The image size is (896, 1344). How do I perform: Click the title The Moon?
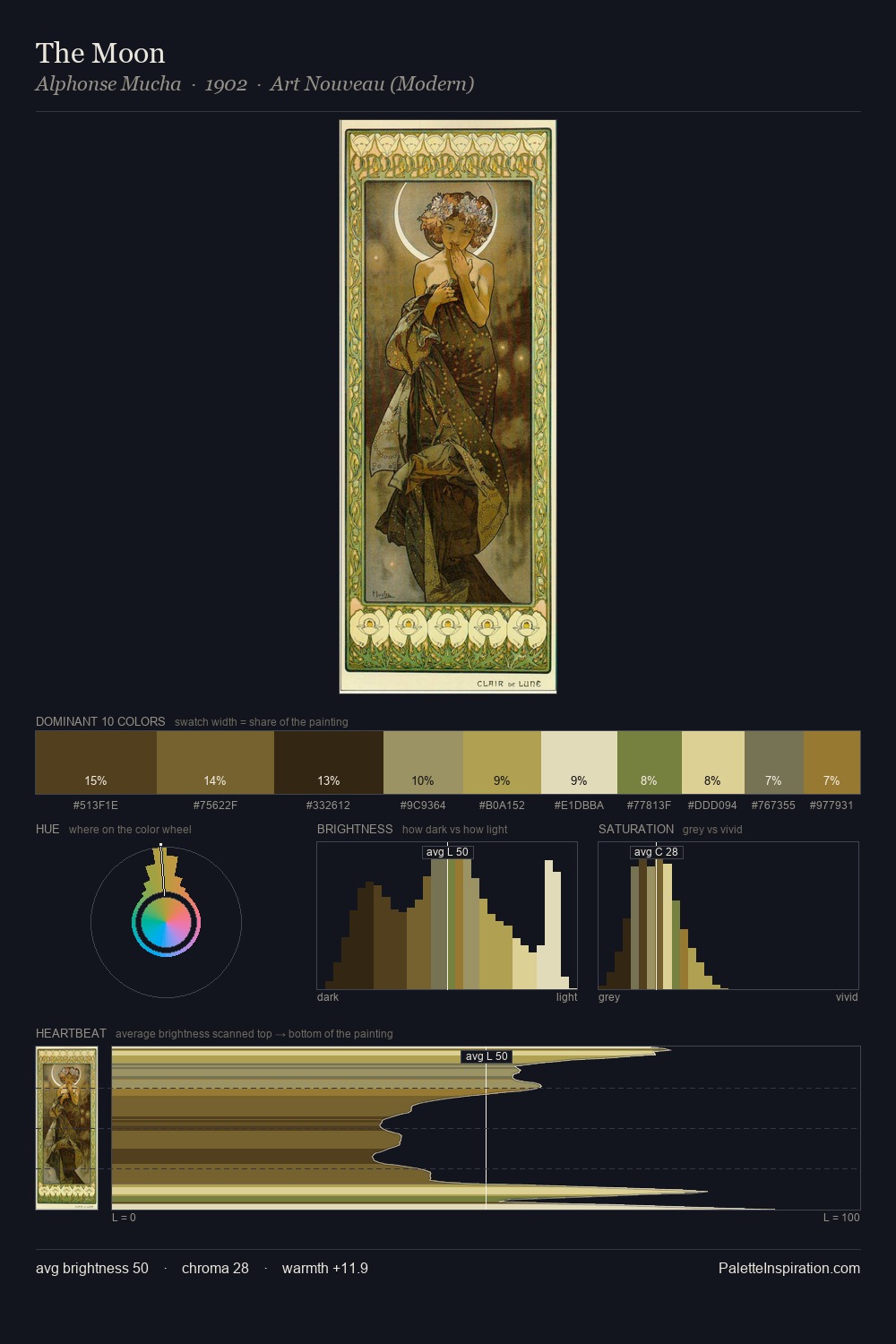point(100,53)
